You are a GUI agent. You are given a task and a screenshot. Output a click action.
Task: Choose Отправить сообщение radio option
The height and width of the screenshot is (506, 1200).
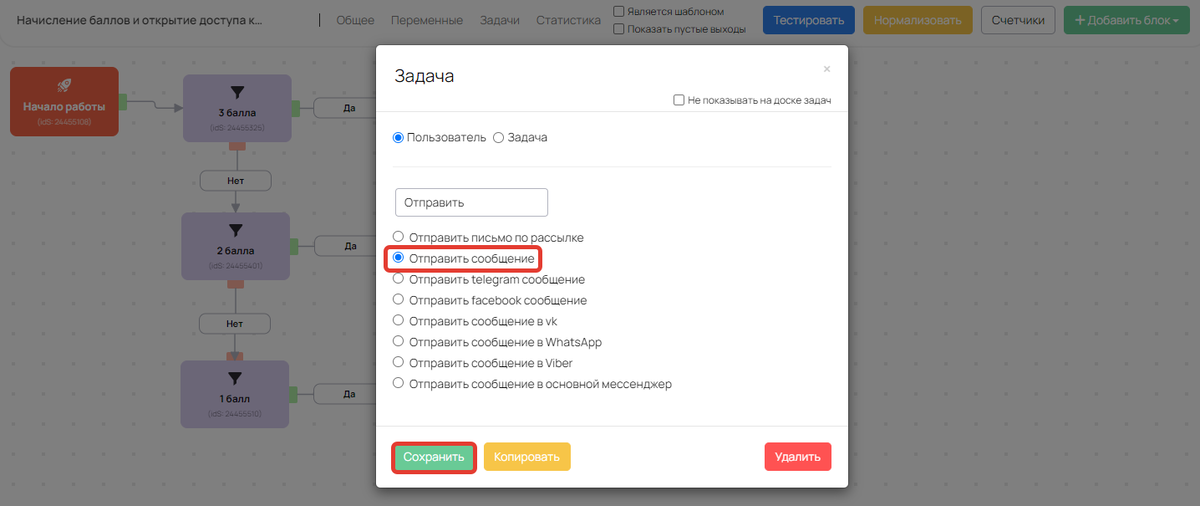[399, 258]
